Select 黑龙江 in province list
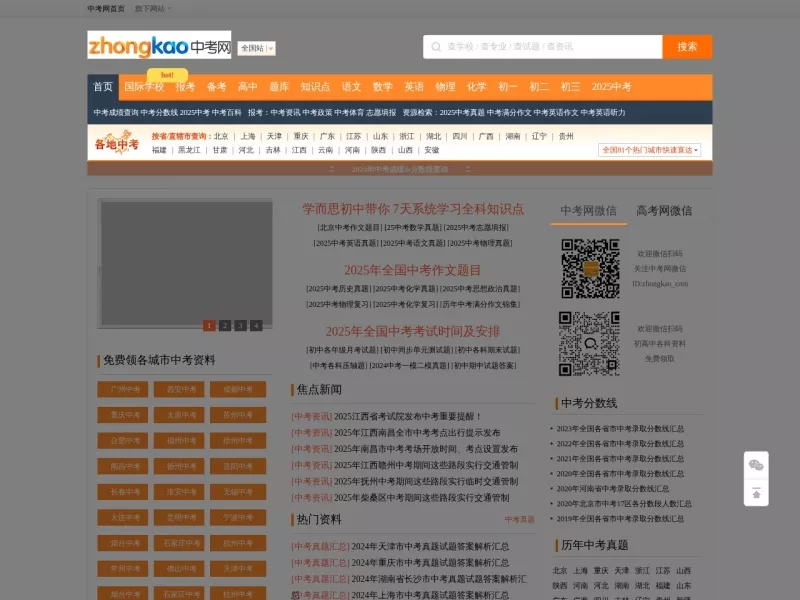 tap(189, 150)
